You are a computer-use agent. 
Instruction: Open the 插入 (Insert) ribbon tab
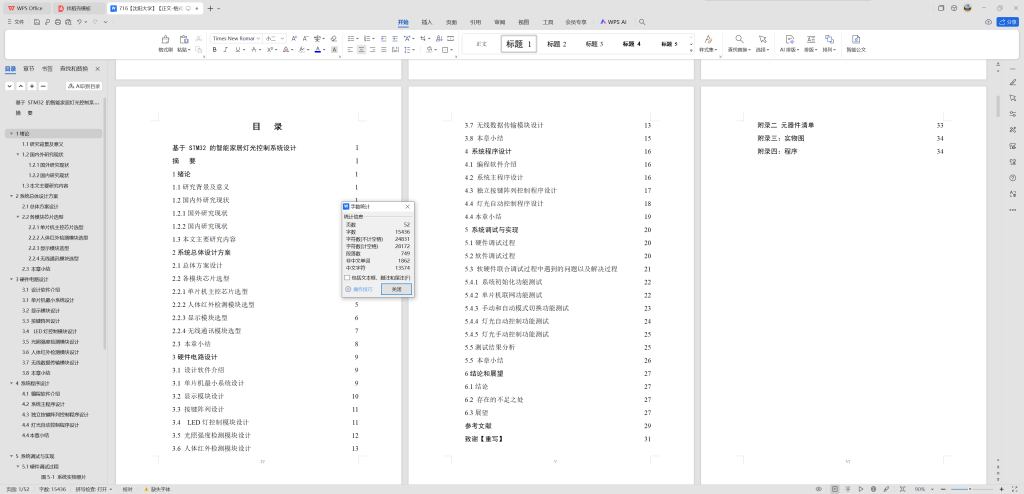coord(427,22)
